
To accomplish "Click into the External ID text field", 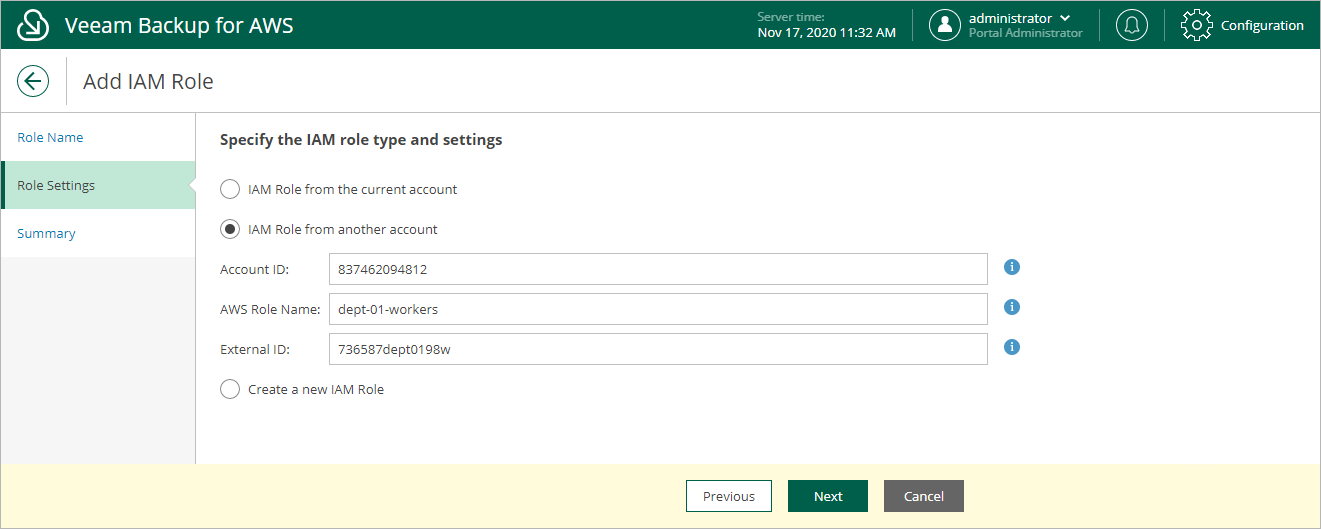I will coord(658,349).
